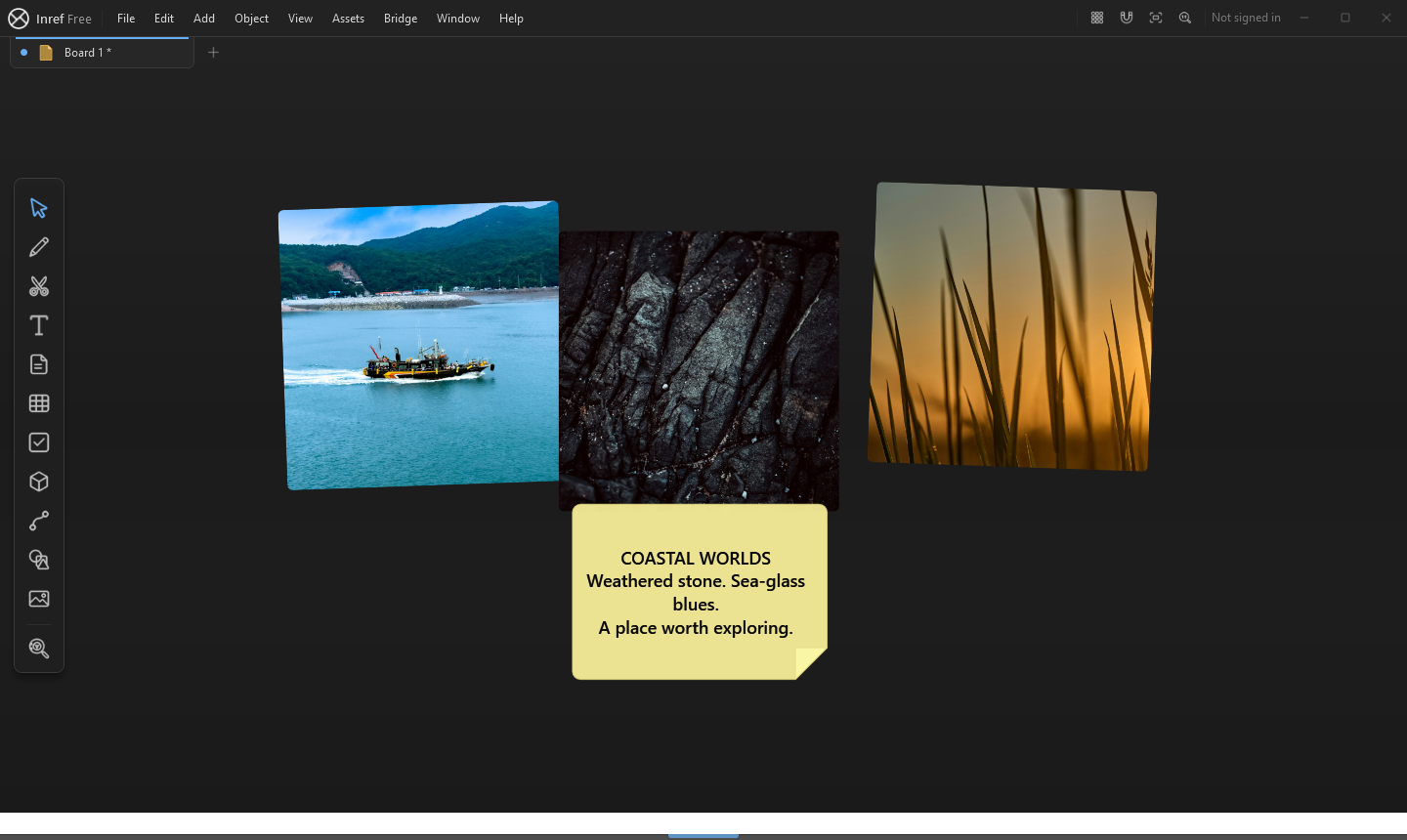Screen dimensions: 1407x840
Task: Choose the pencil drawing tool
Action: click(x=39, y=247)
